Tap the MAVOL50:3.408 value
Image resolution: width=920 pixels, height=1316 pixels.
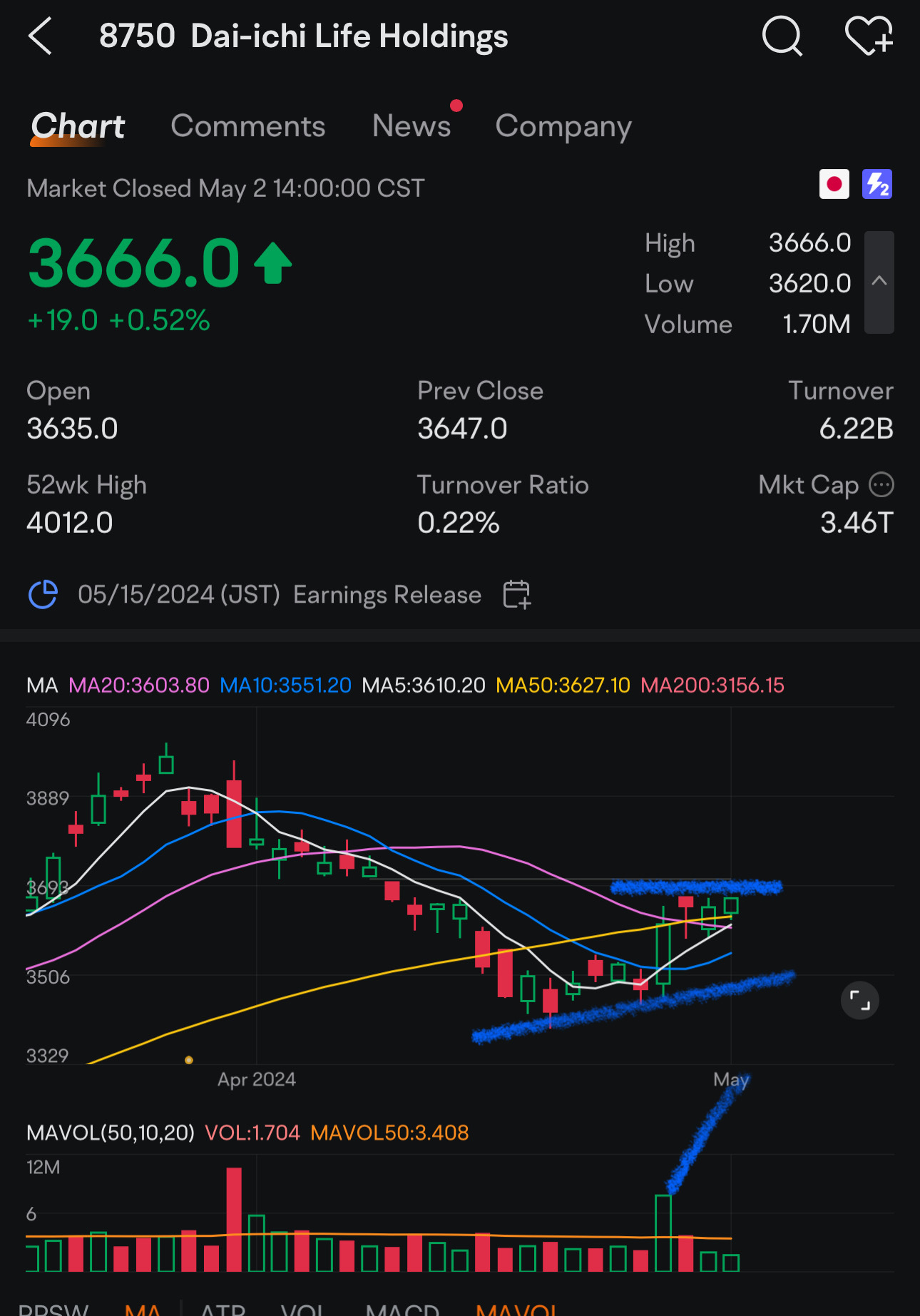[x=389, y=1133]
